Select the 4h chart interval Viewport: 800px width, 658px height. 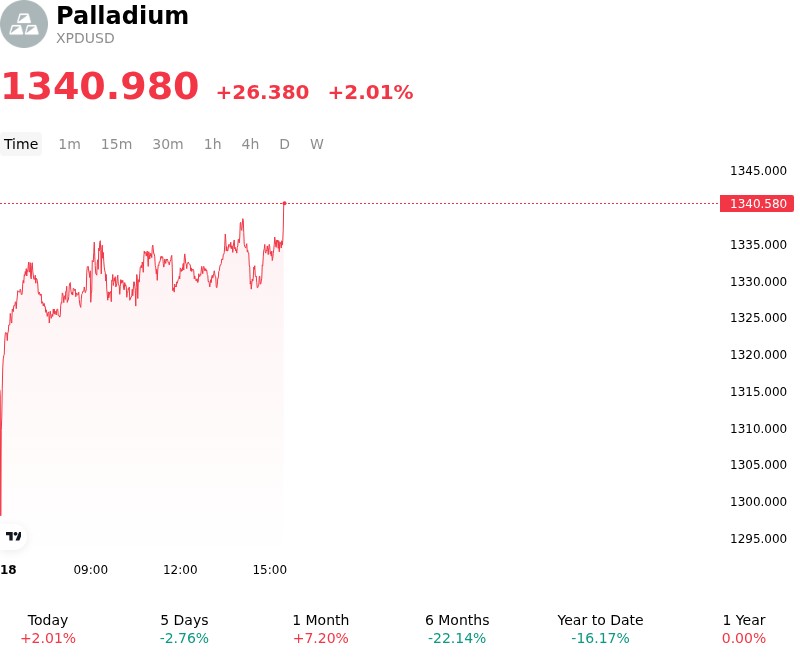pyautogui.click(x=250, y=144)
